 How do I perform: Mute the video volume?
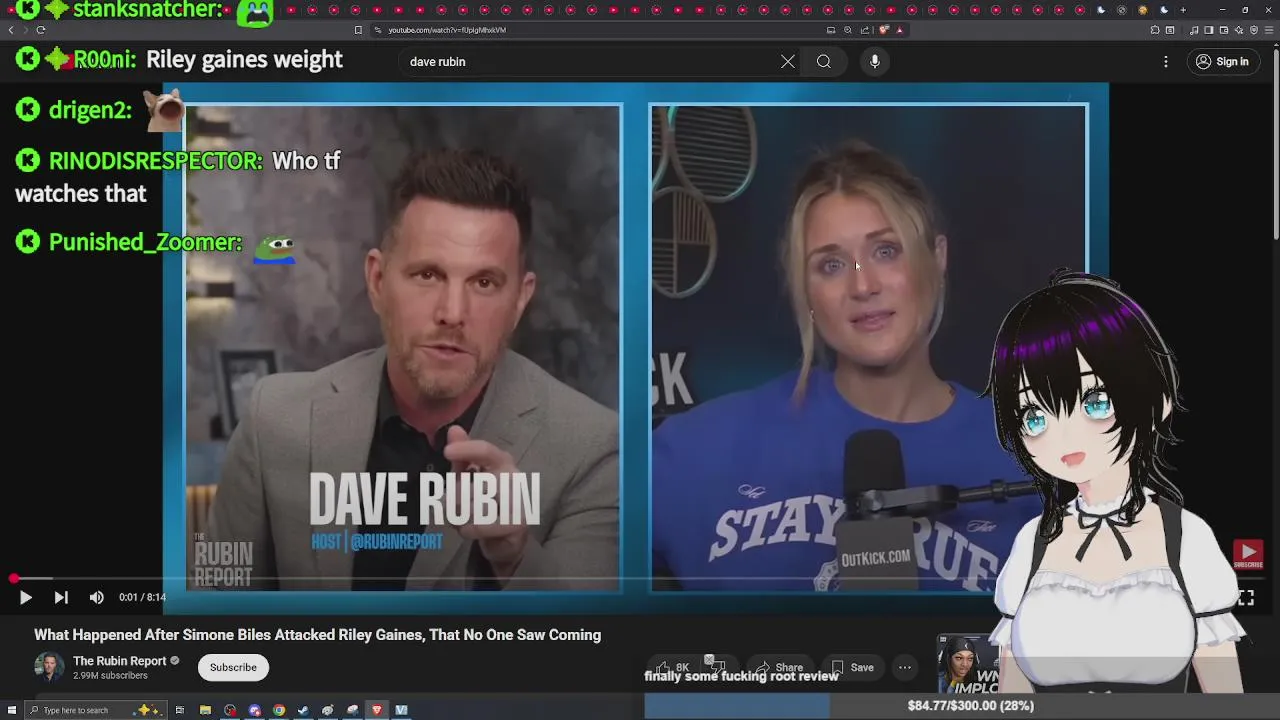click(x=96, y=597)
